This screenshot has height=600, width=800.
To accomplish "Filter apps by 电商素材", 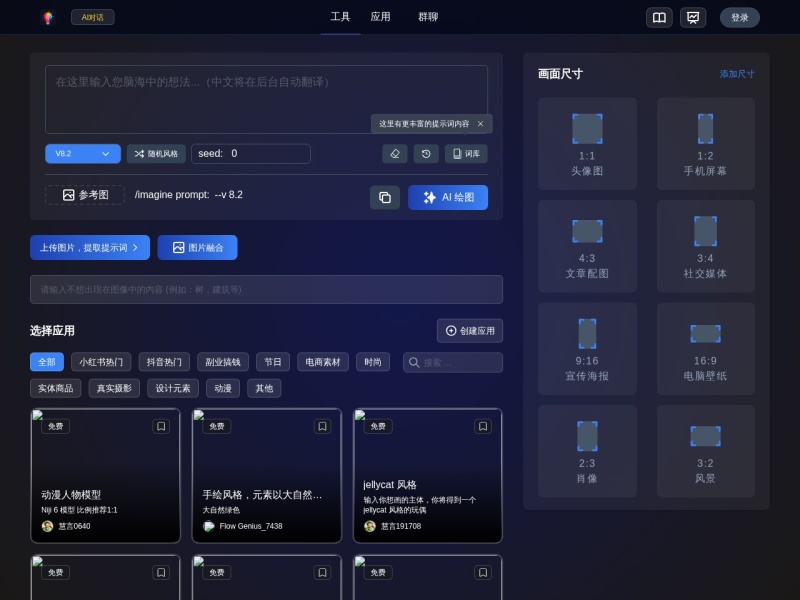I will pos(323,362).
